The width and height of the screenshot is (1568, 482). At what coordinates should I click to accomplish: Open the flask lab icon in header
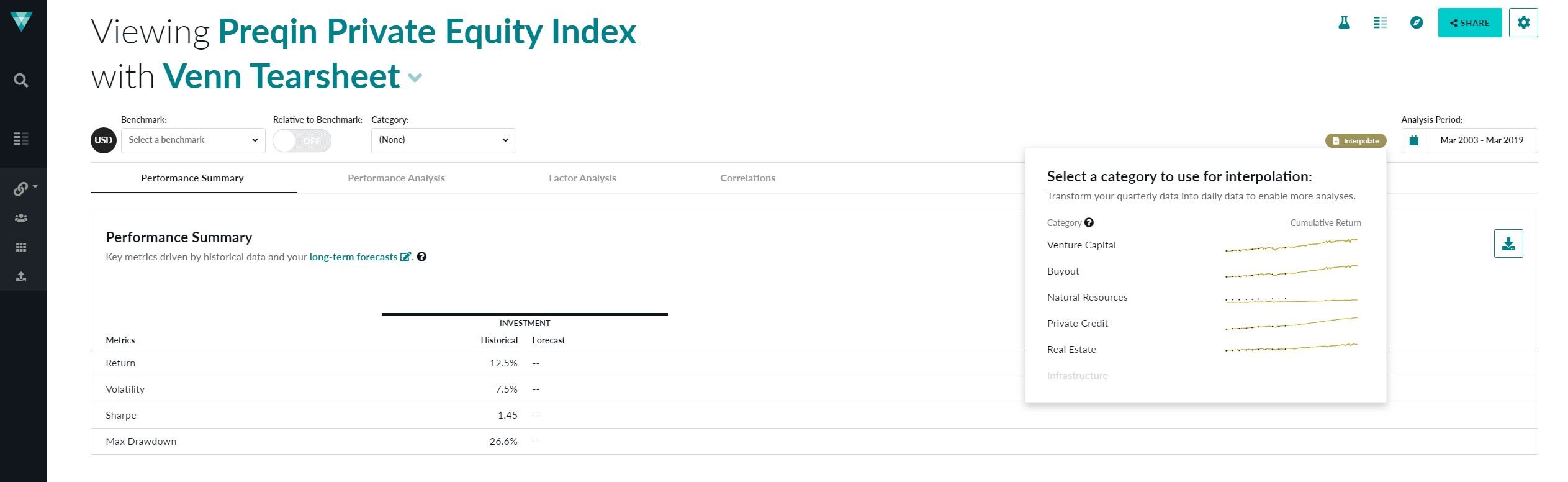pyautogui.click(x=1344, y=23)
